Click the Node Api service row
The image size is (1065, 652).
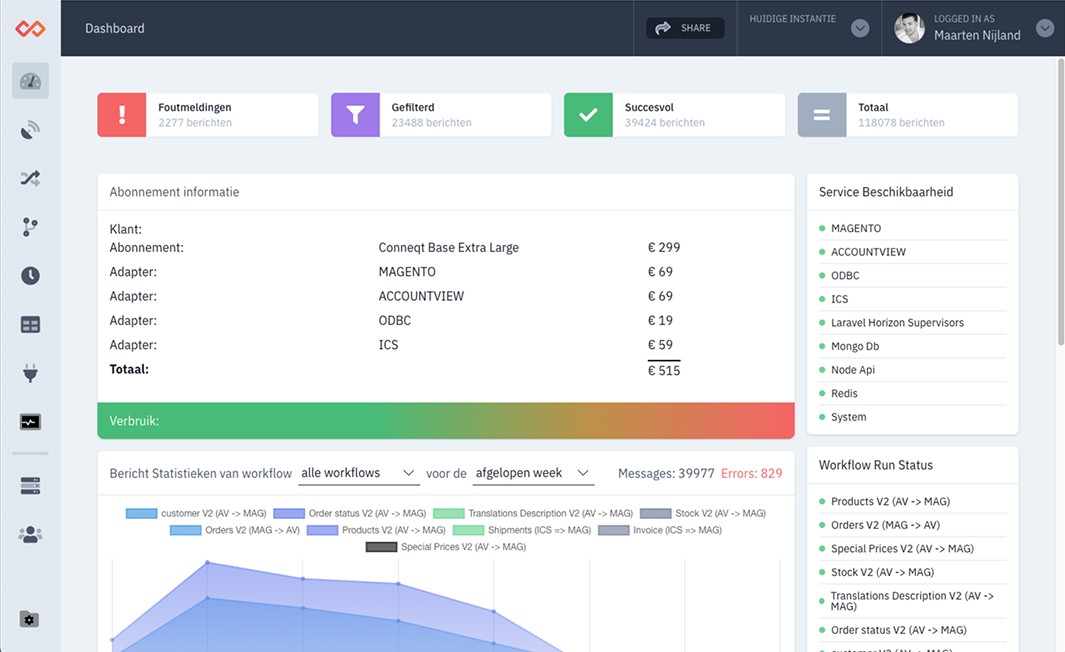[x=912, y=370]
